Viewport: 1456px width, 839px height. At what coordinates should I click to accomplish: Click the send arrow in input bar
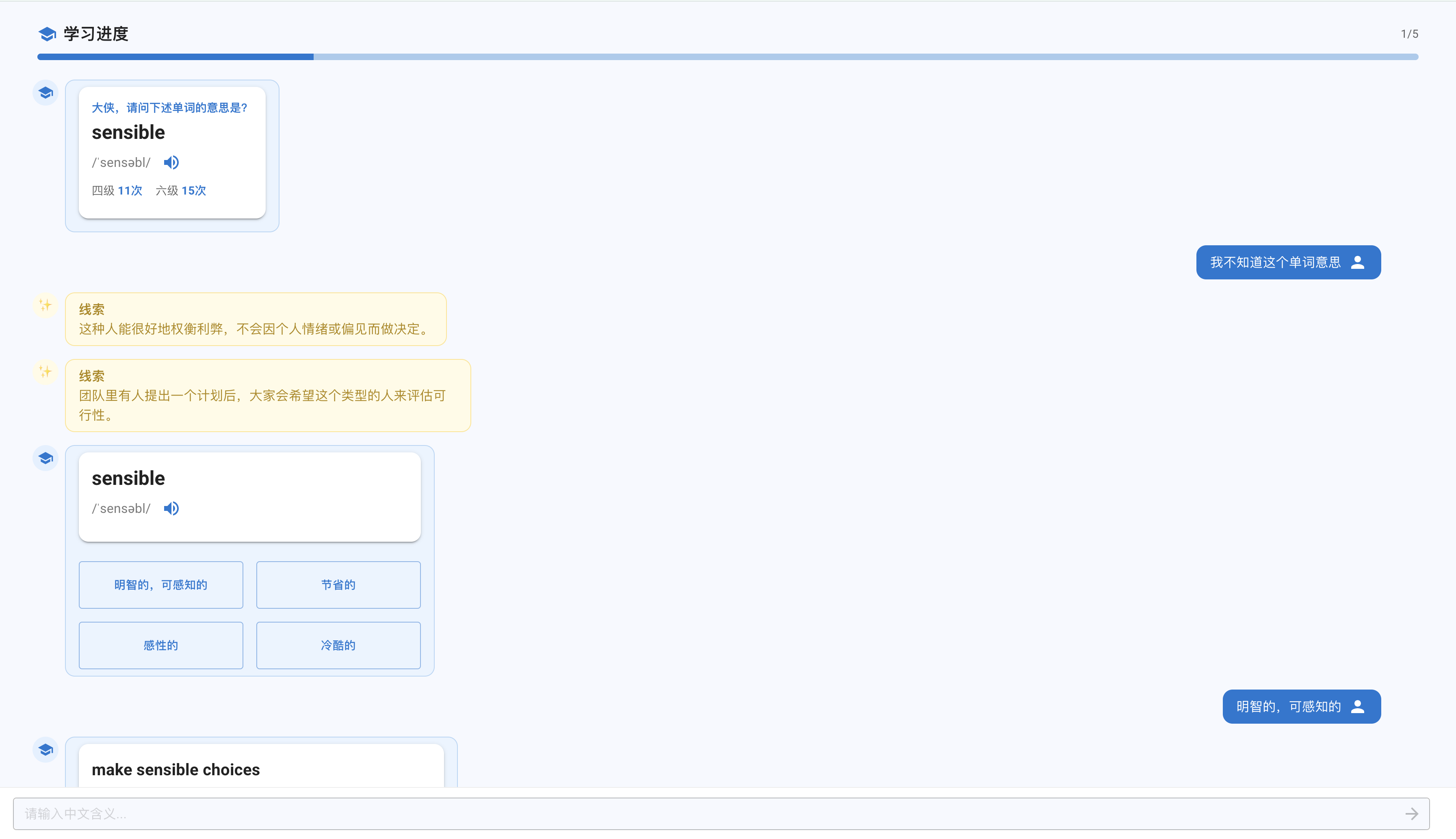pyautogui.click(x=1411, y=814)
